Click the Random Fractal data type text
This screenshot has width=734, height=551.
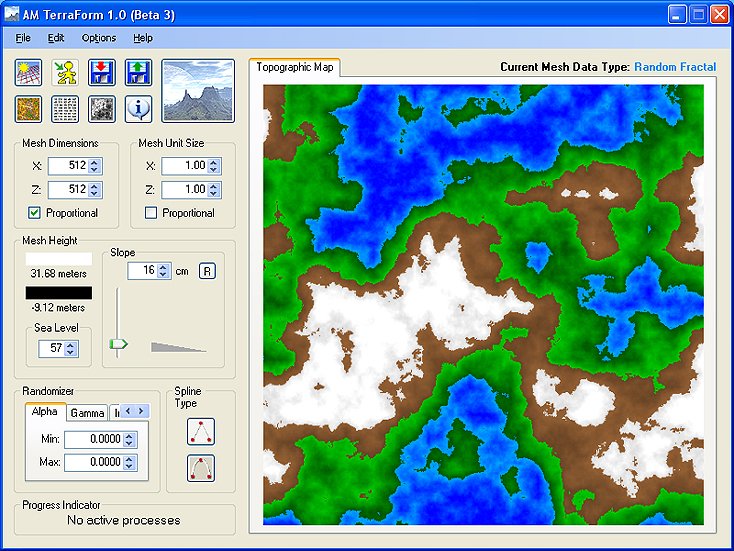coord(675,67)
